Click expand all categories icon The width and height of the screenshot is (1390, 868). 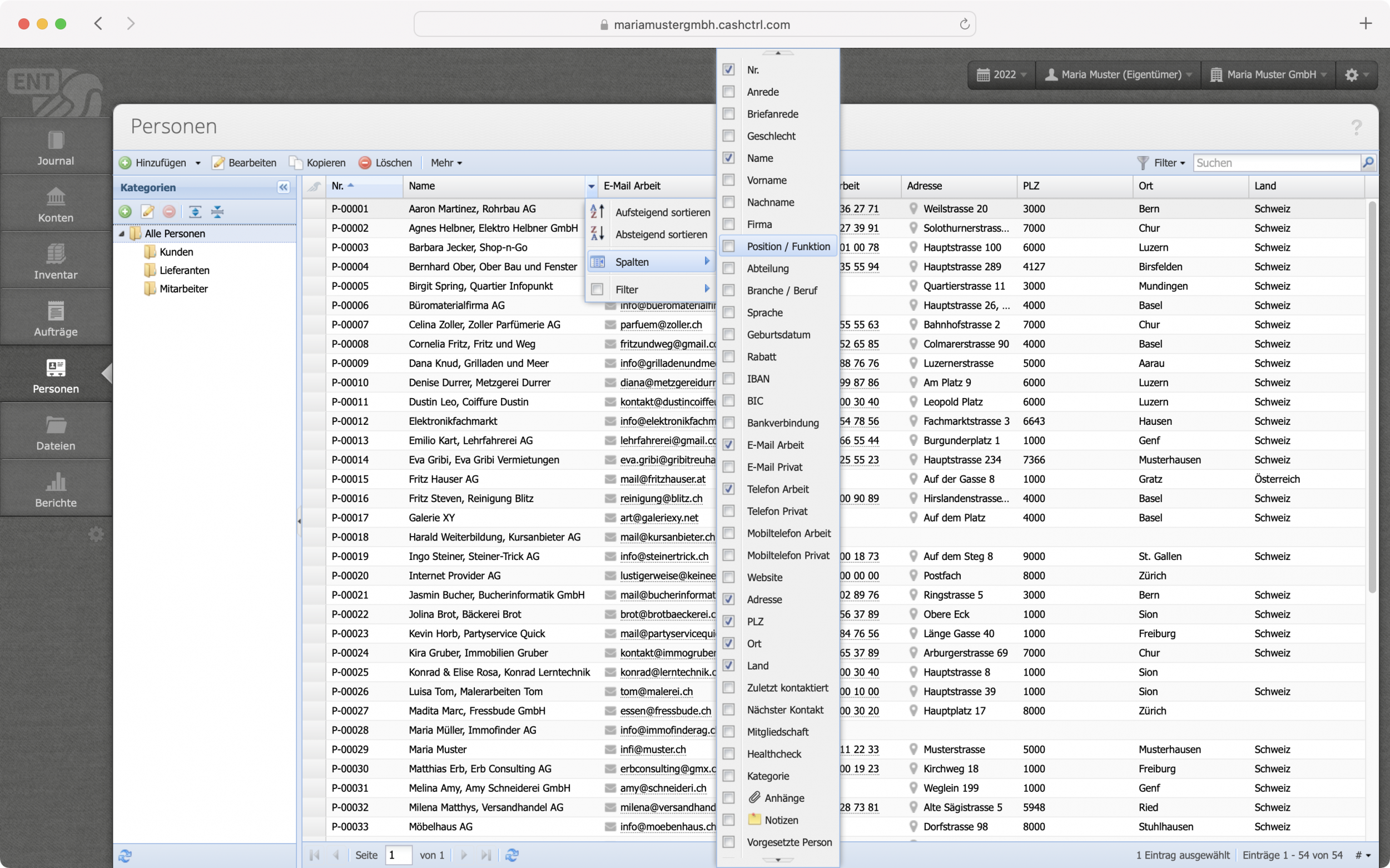point(195,211)
